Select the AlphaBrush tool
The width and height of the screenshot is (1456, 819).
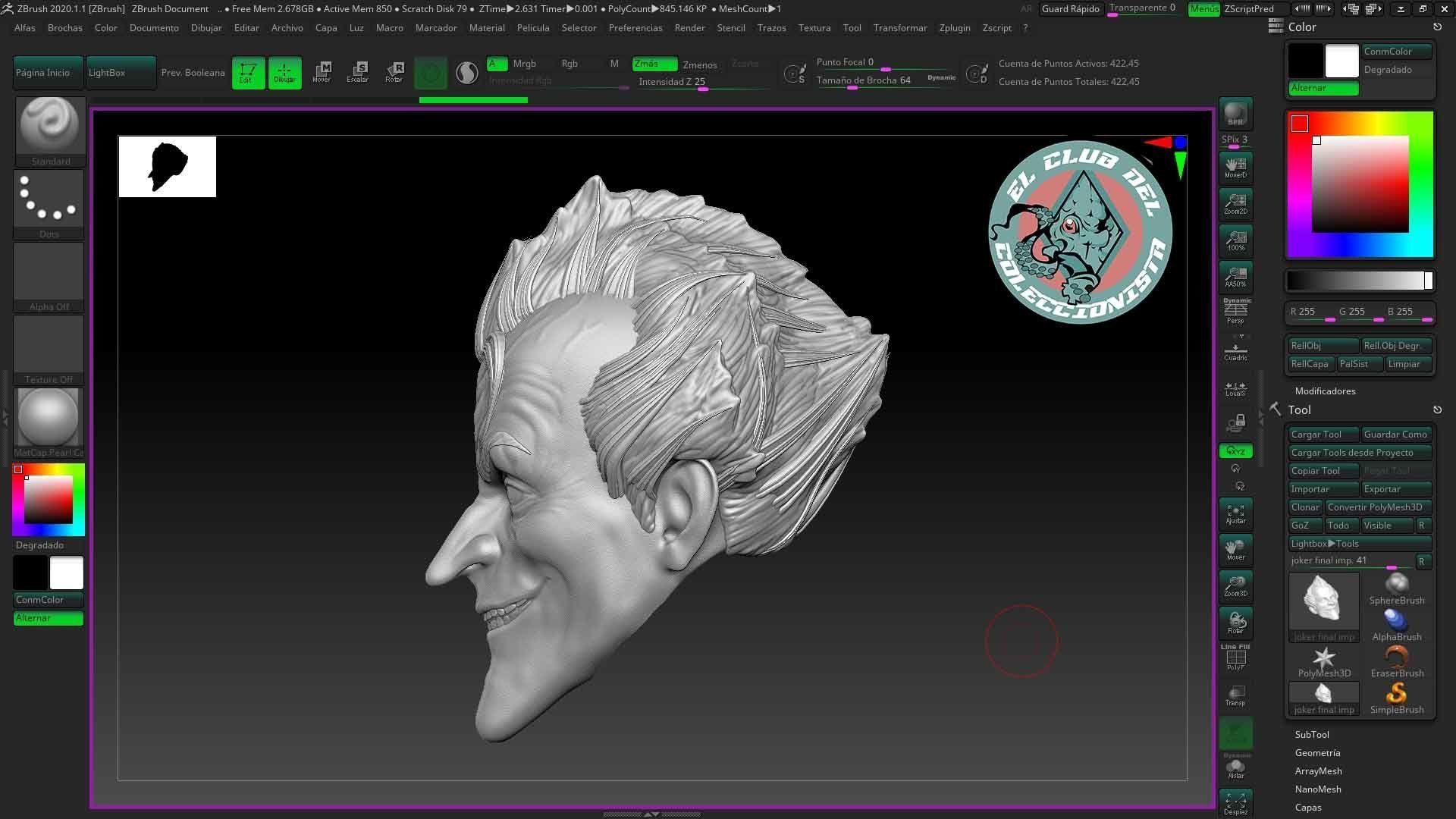[1397, 625]
